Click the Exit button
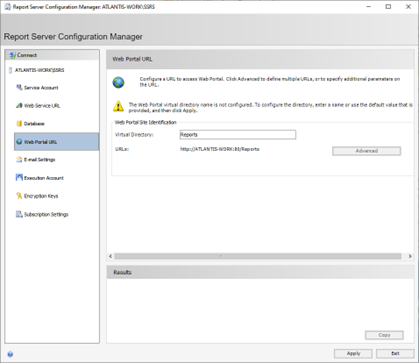The width and height of the screenshot is (419, 363). [395, 353]
